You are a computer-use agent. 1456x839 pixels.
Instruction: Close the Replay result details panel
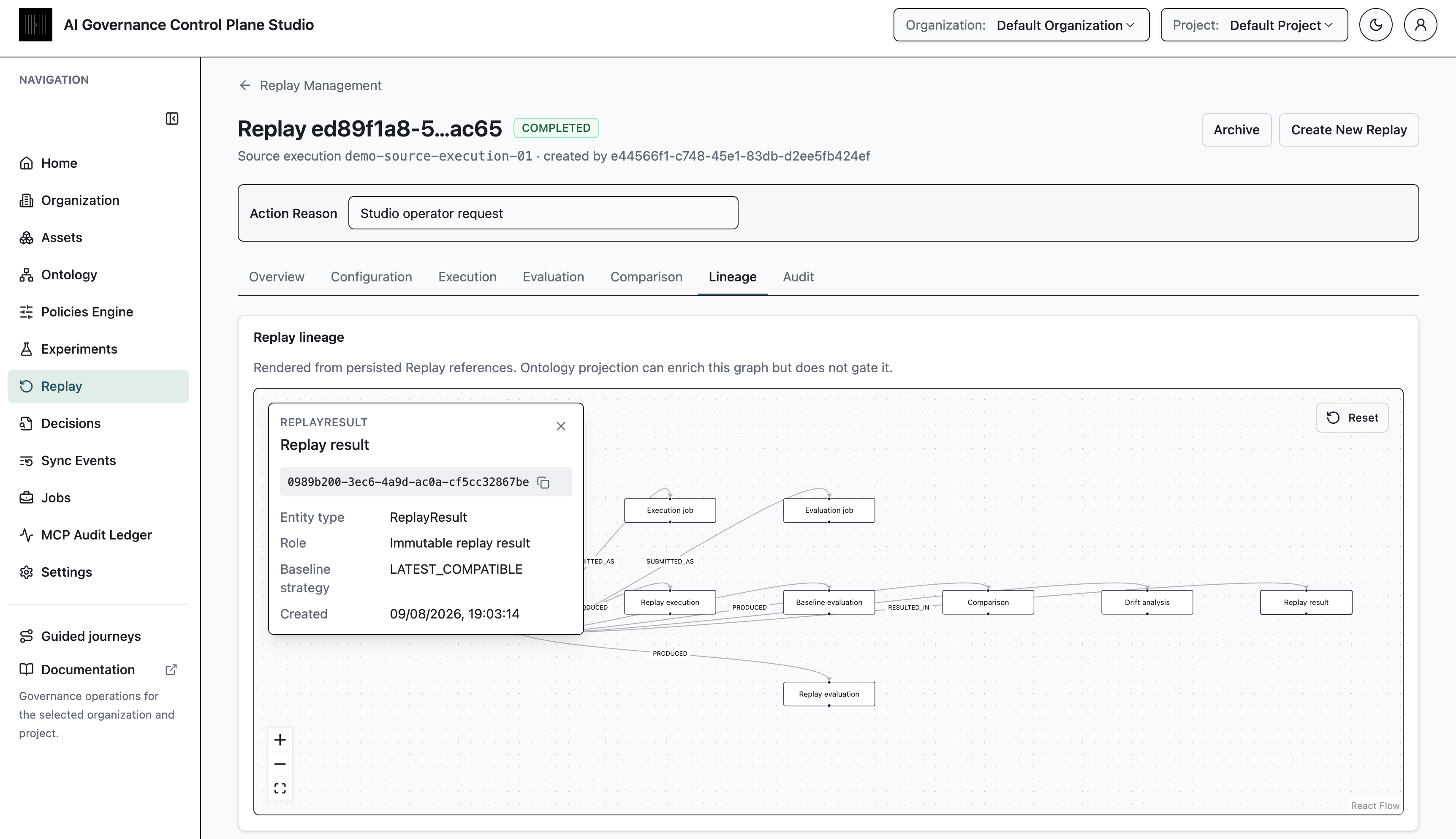561,426
